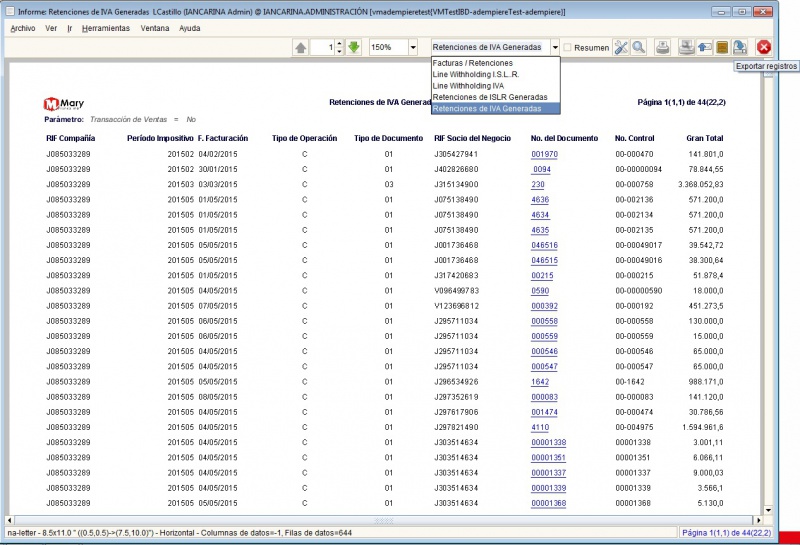Screen dimensions: 800x545
Task: Open document link 230
Action: point(538,185)
